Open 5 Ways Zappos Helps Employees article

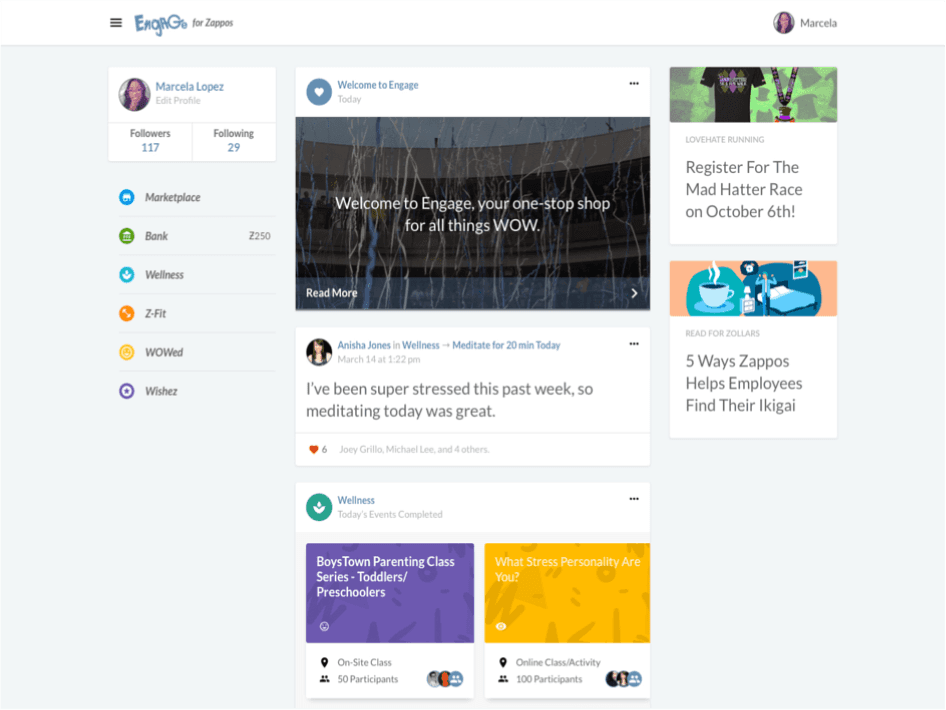pyautogui.click(x=743, y=383)
